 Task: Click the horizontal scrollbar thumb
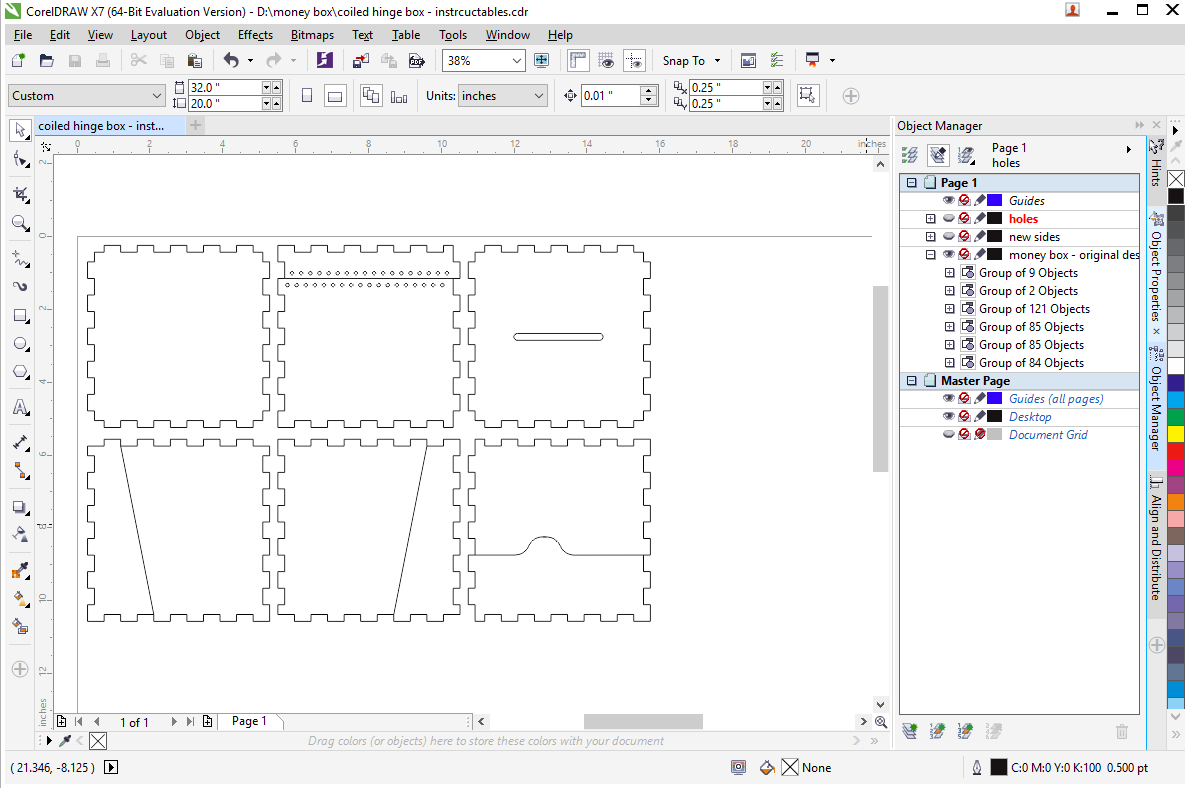(642, 721)
